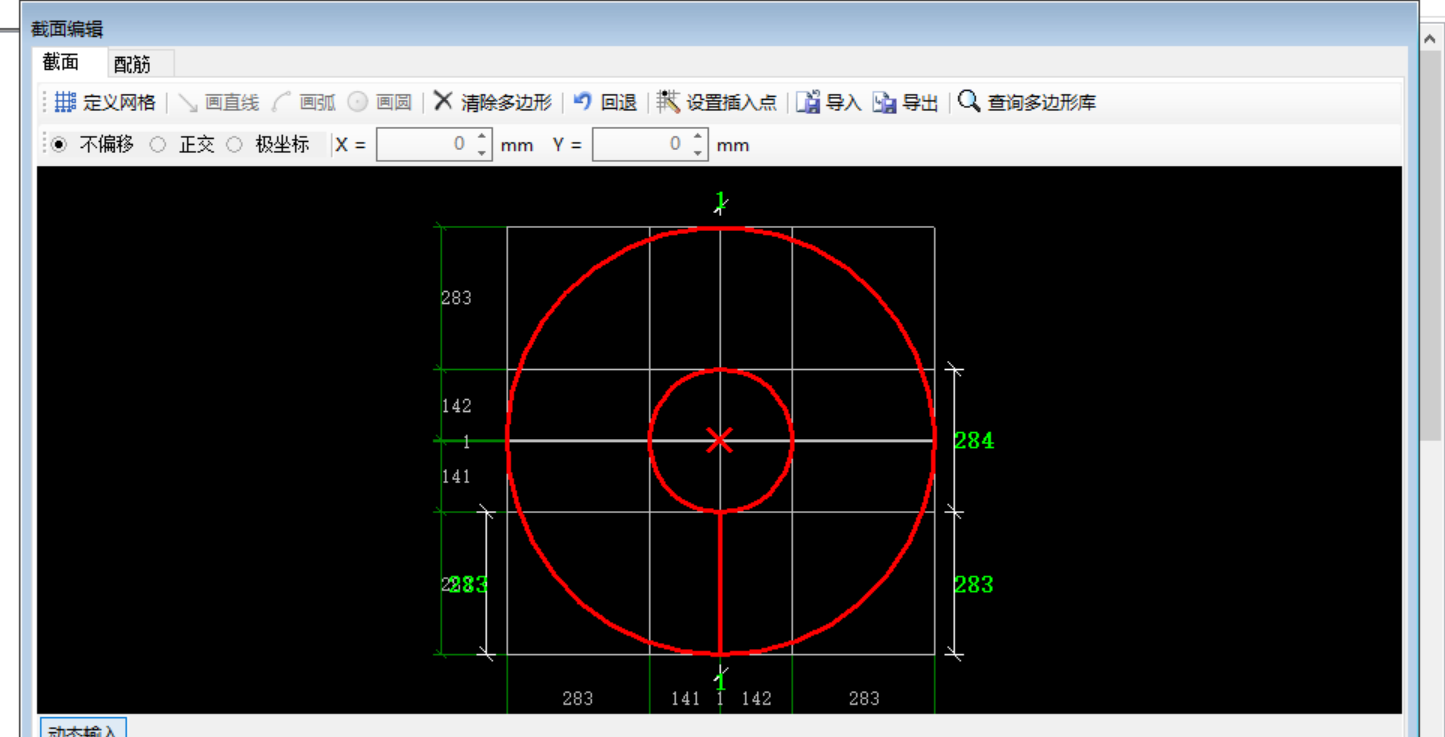This screenshot has width=1445, height=737.
Task: Click the scrollbar up arrow at right
Action: point(1432,37)
